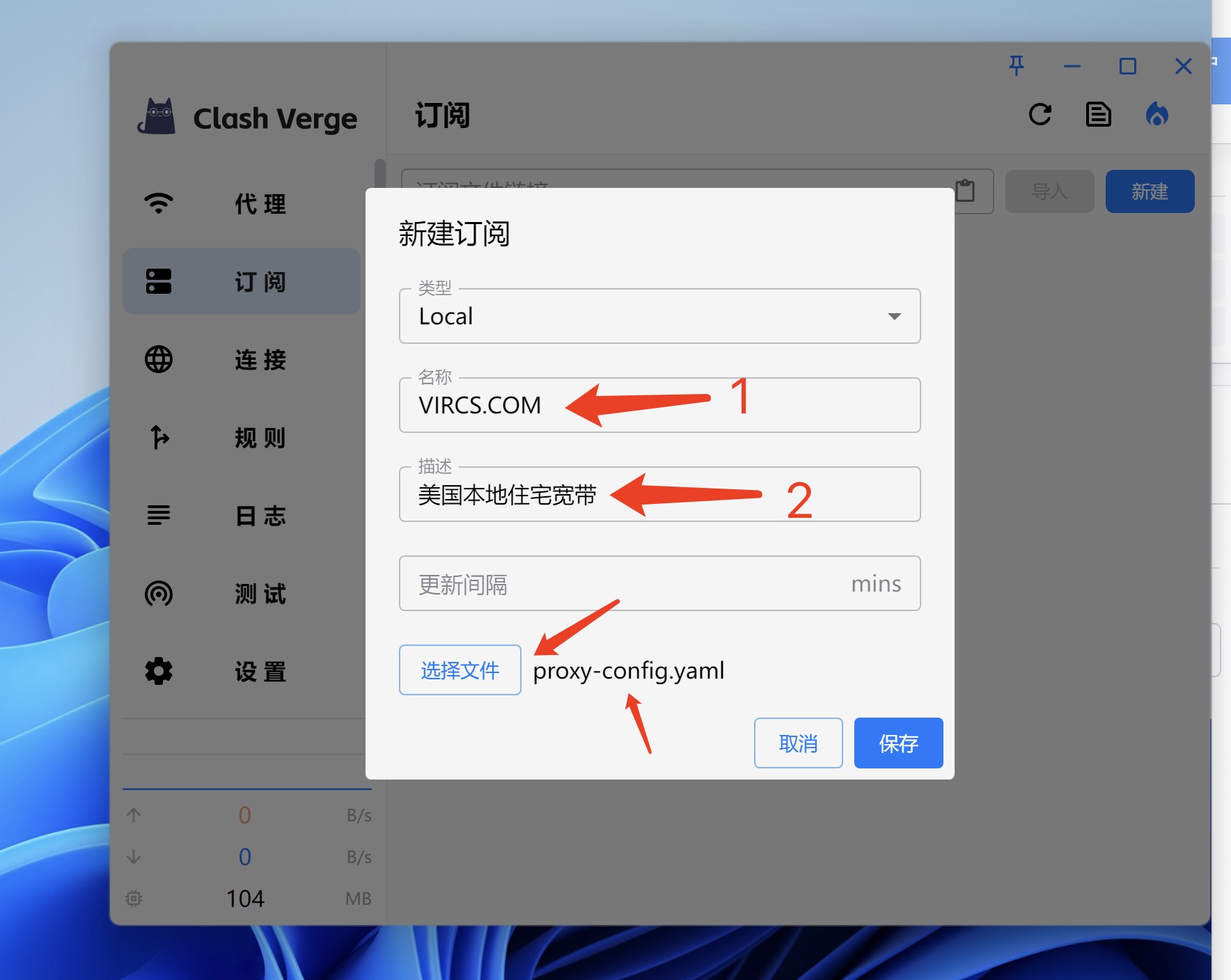Image resolution: width=1231 pixels, height=980 pixels.
Task: Click the pin window icon
Action: [x=1017, y=66]
